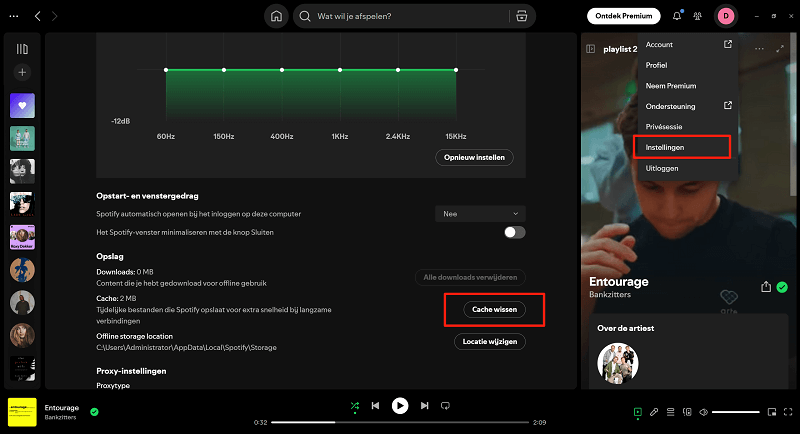The height and width of the screenshot is (434, 800).
Task: Open Instellingen from the profile menu
Action: (688, 147)
